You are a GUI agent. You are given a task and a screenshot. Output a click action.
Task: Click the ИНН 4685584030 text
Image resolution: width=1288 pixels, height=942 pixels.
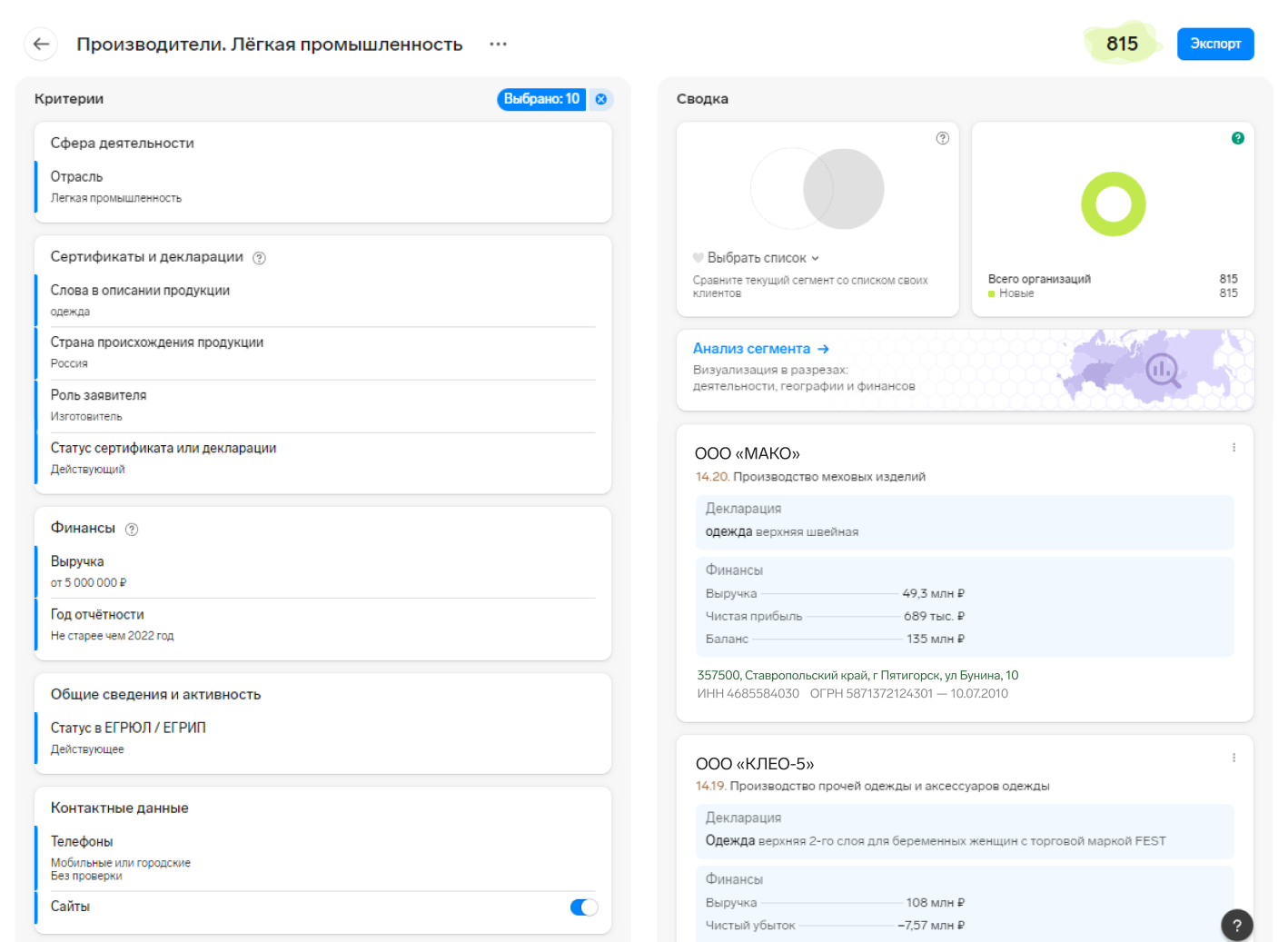click(748, 693)
